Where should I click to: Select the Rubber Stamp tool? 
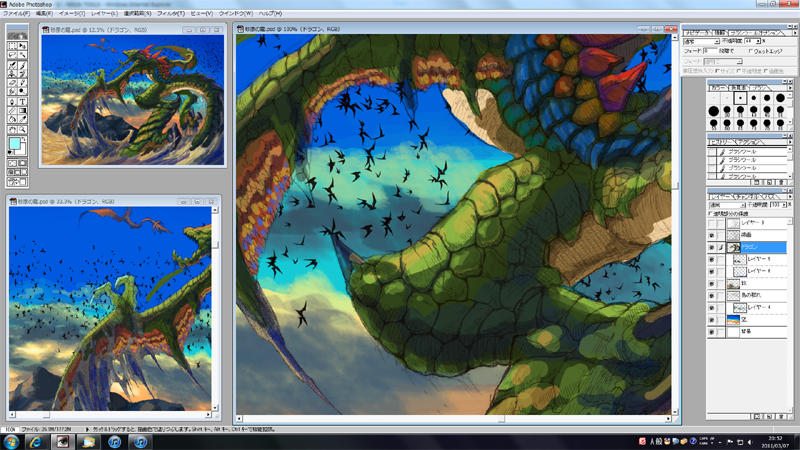pos(12,74)
